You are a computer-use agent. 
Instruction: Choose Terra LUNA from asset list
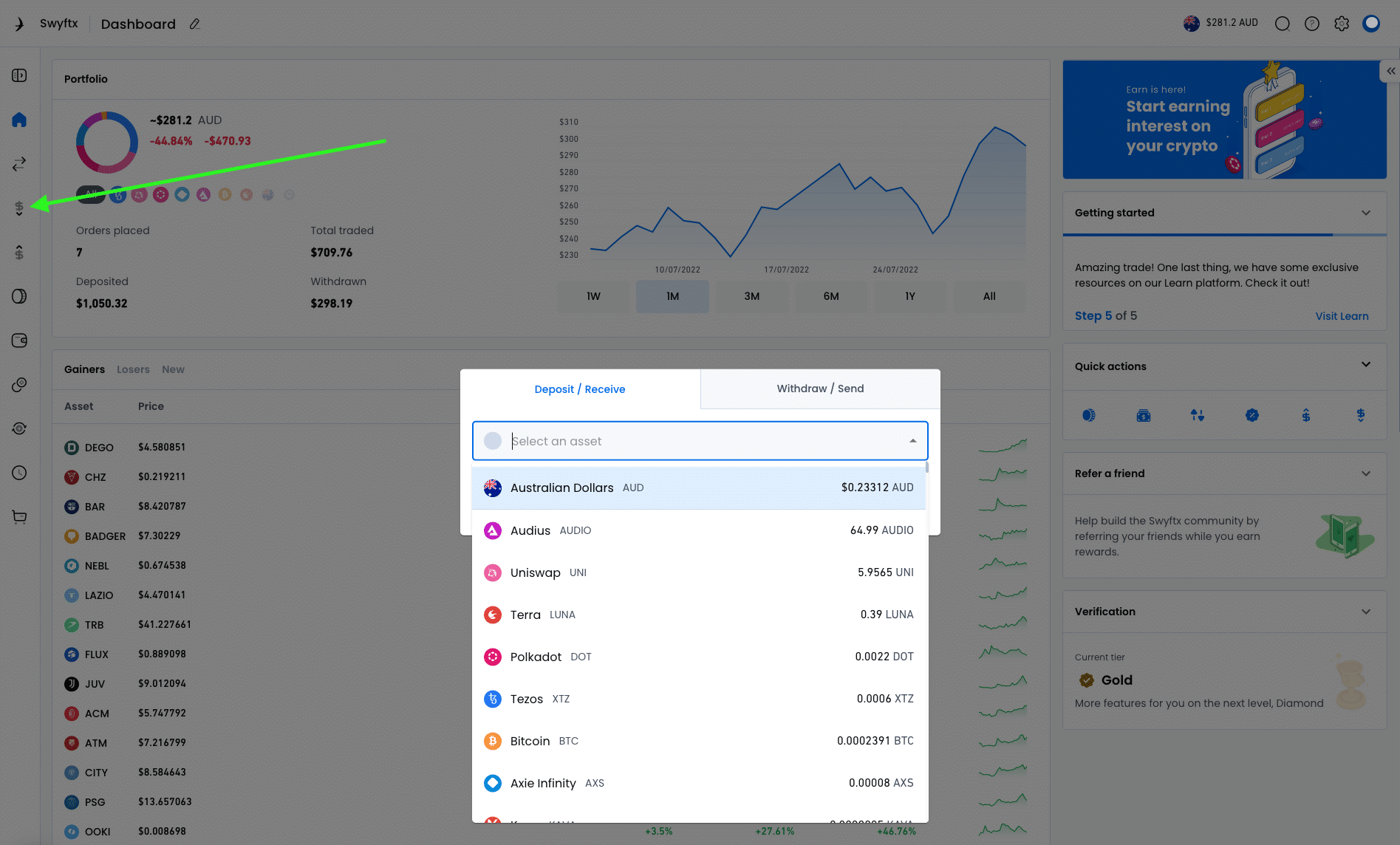[x=699, y=615]
